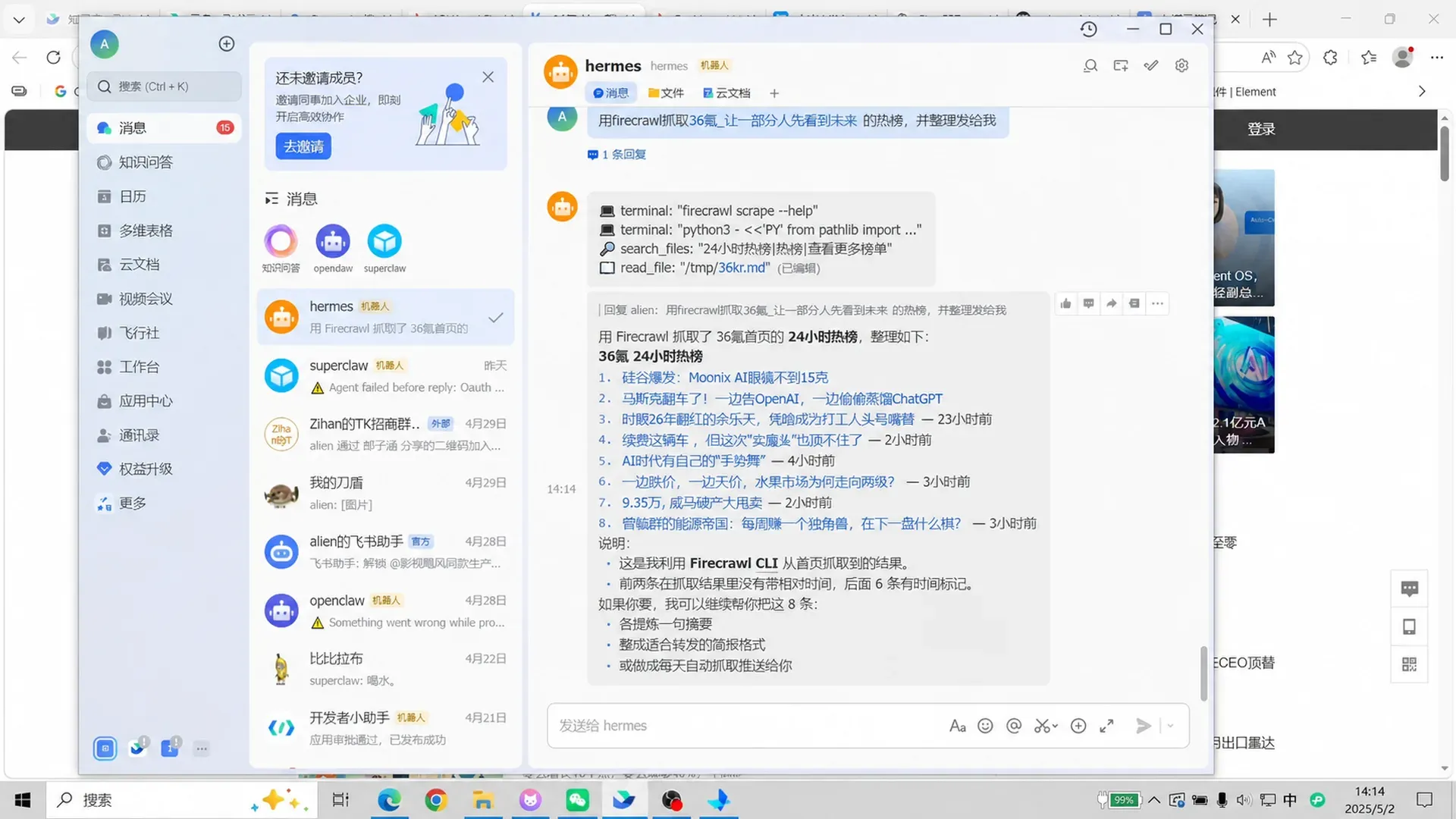Open the openclaw conversation row

385,611
